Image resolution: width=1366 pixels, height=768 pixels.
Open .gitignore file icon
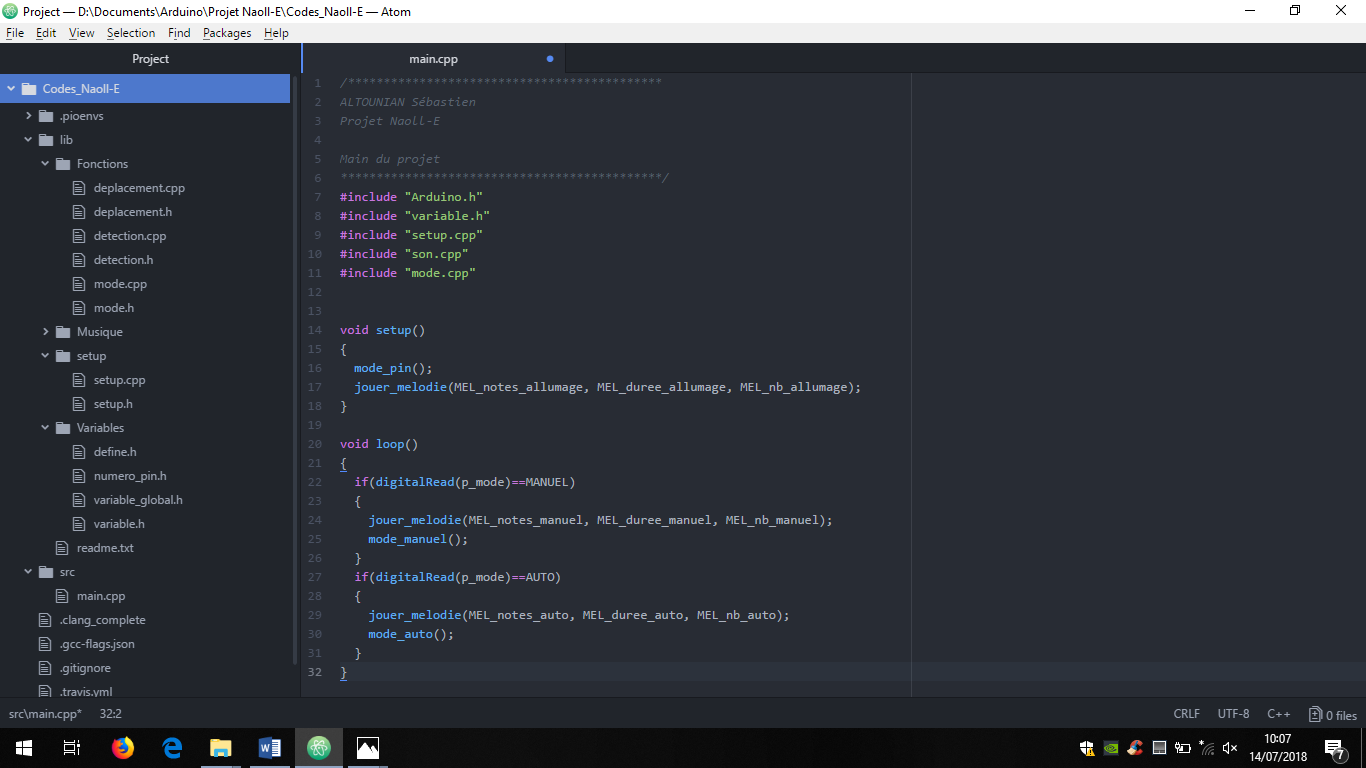pyautogui.click(x=45, y=668)
